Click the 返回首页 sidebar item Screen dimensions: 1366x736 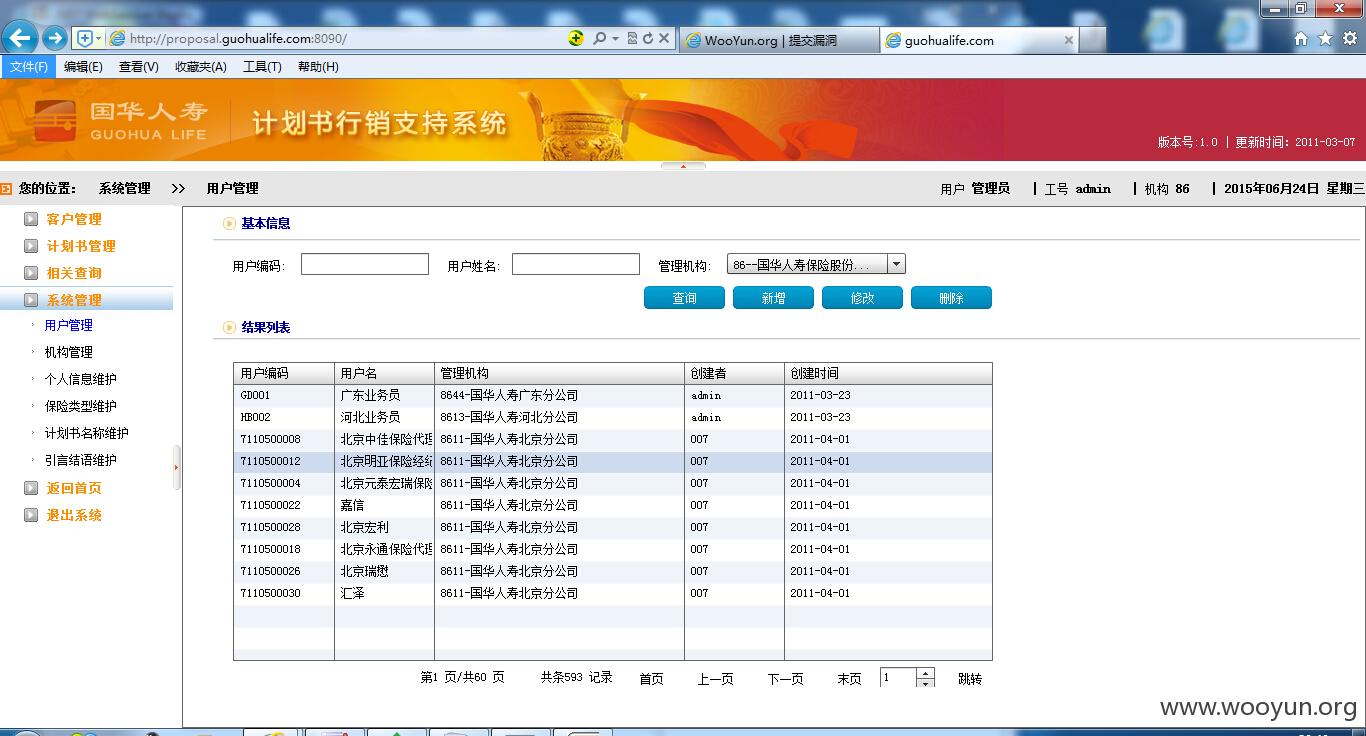pos(74,488)
